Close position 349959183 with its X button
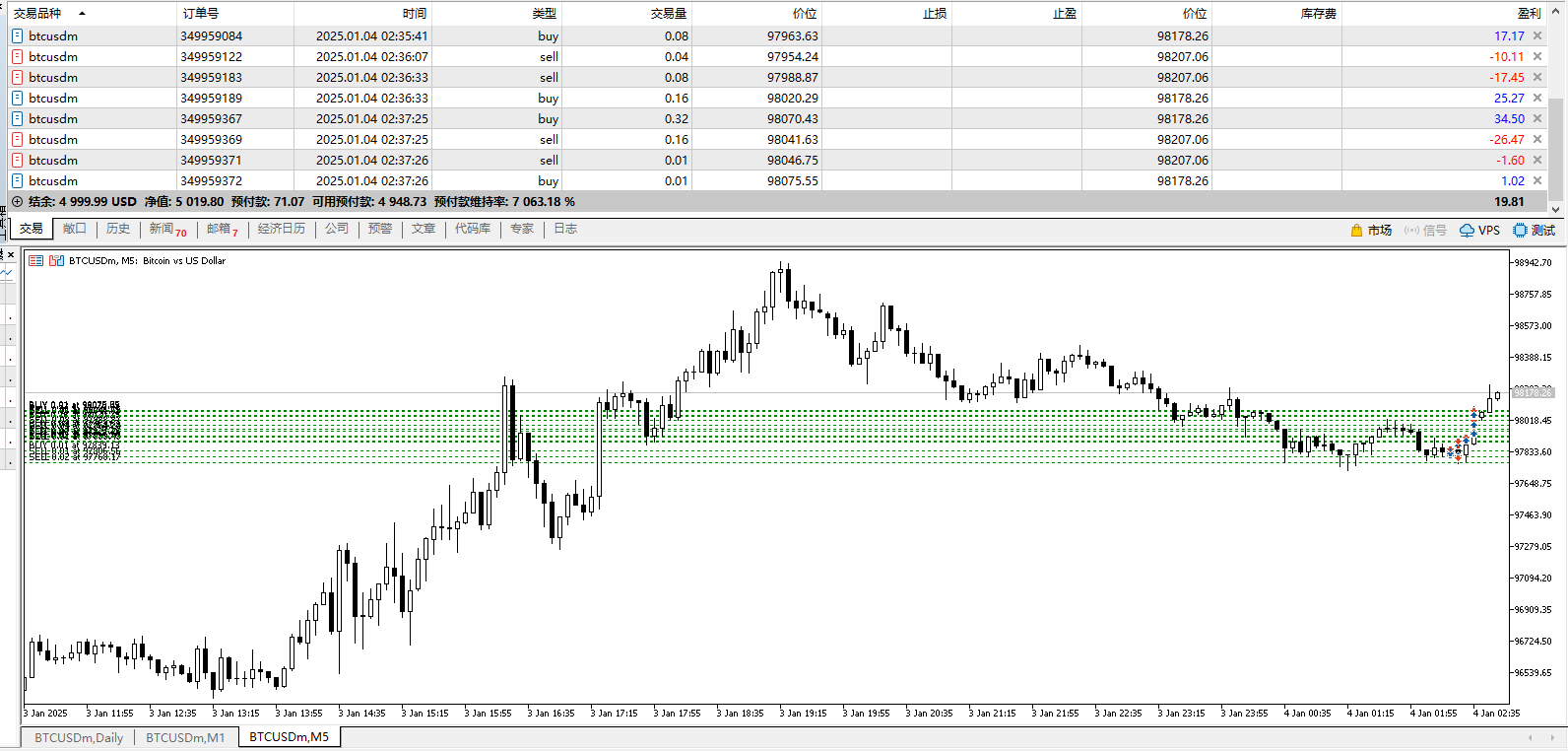The image size is (1568, 751). pyautogui.click(x=1537, y=77)
